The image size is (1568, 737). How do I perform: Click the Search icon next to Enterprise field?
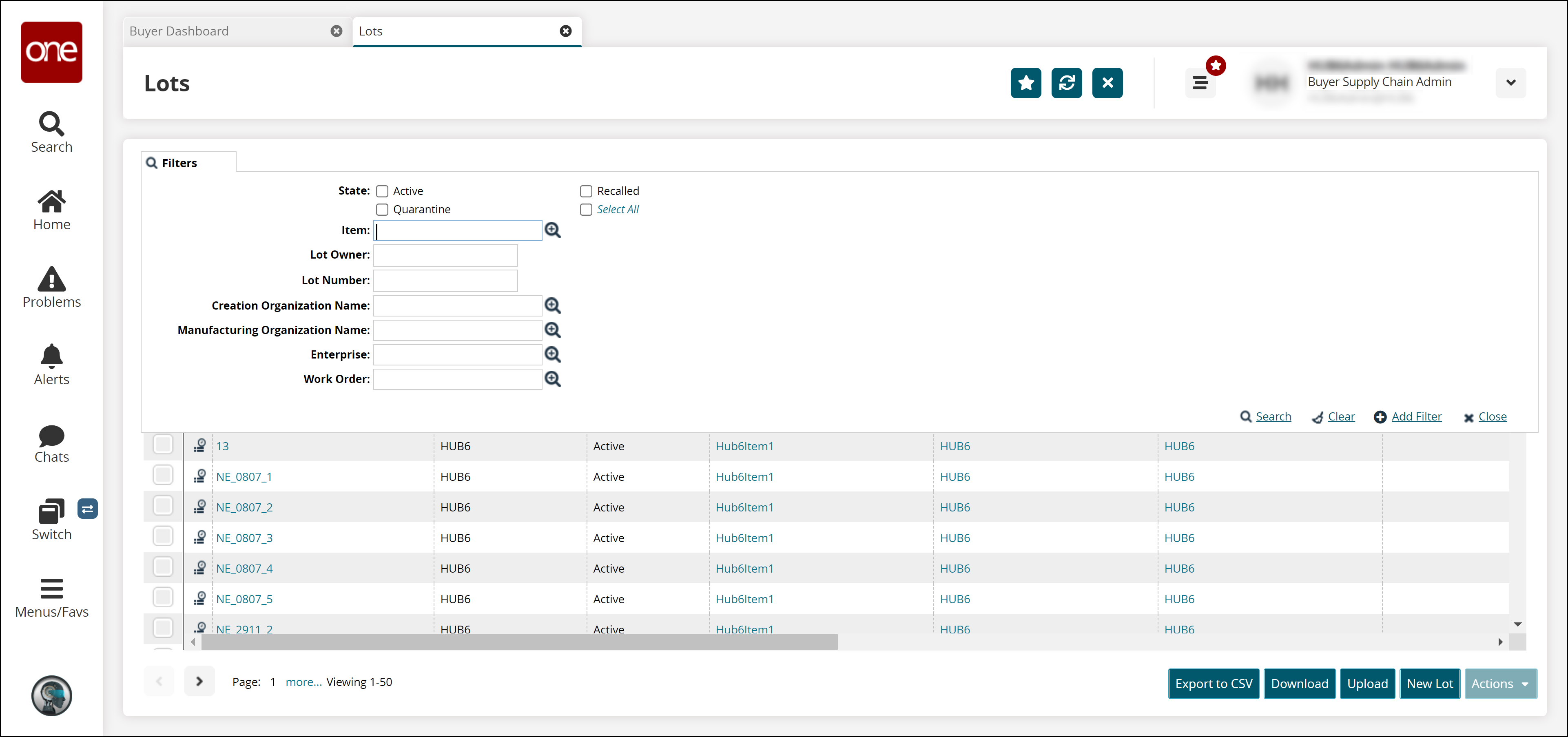coord(553,355)
